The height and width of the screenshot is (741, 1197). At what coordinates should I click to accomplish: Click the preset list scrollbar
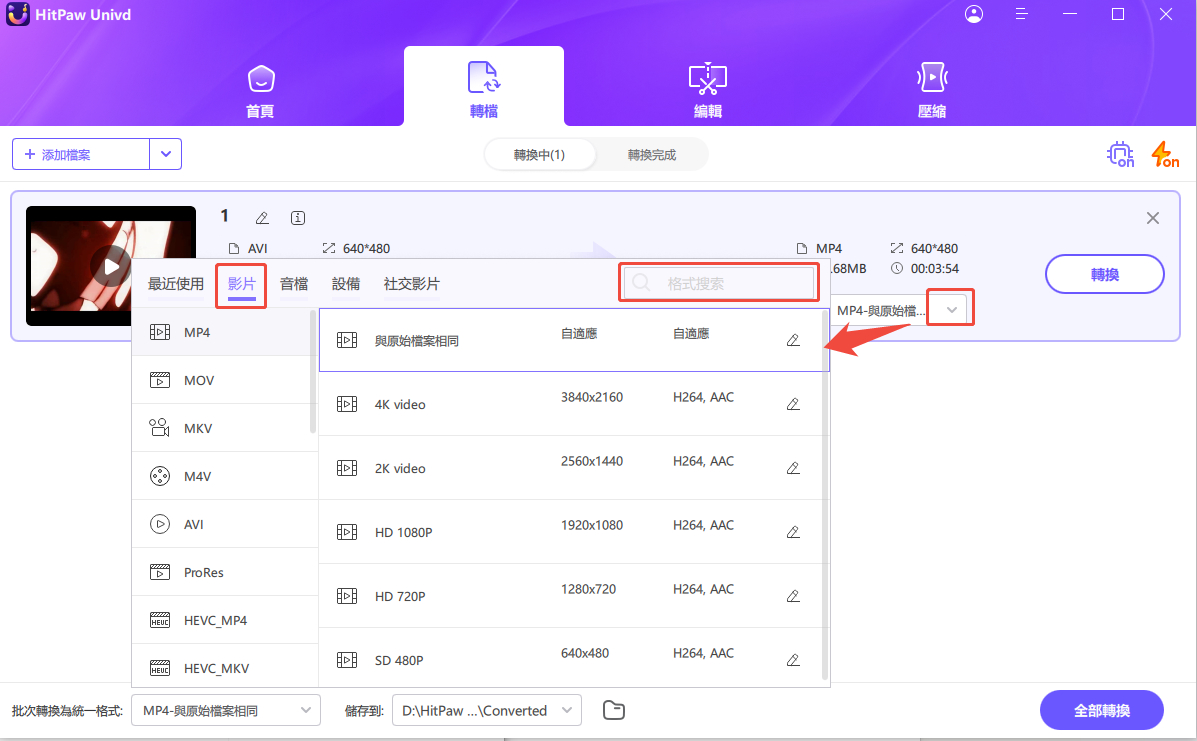coord(824,495)
